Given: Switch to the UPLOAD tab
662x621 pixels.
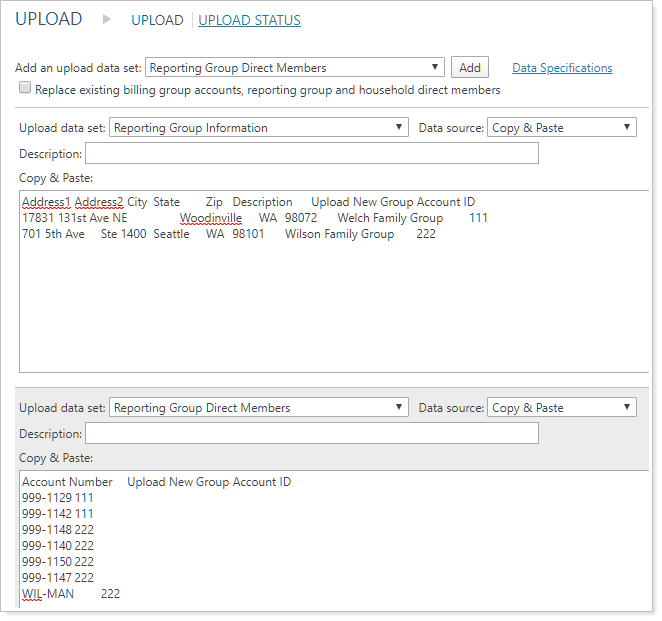Looking at the screenshot, I should [x=157, y=20].
